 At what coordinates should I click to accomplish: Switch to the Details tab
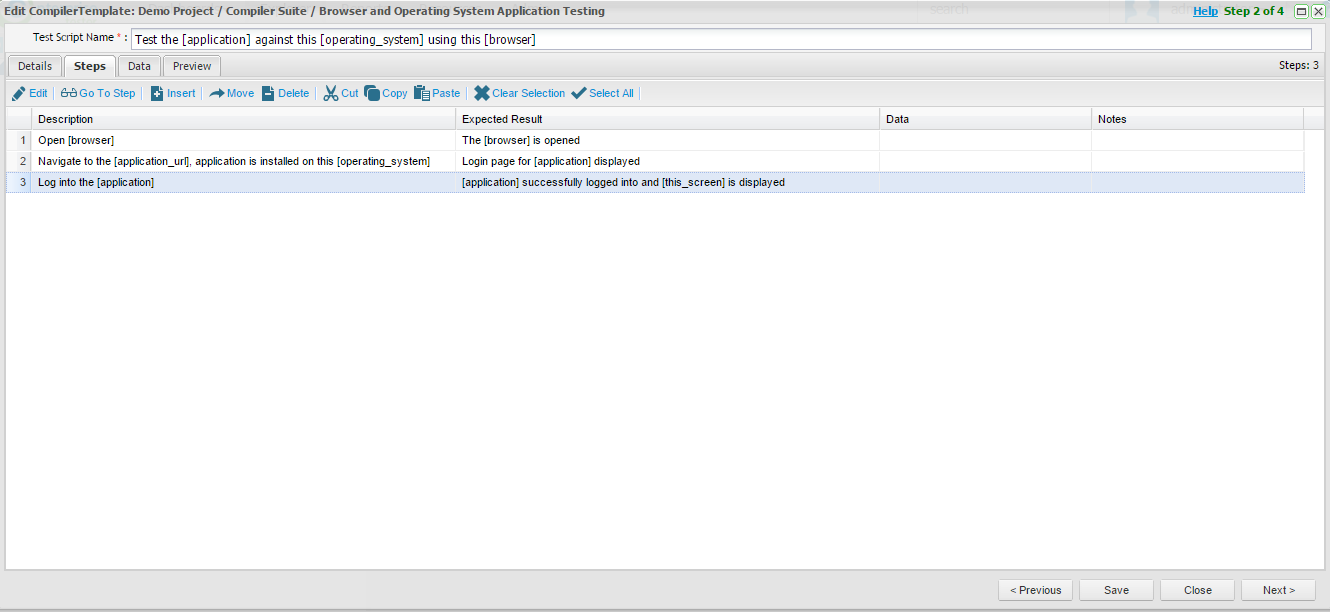[35, 66]
